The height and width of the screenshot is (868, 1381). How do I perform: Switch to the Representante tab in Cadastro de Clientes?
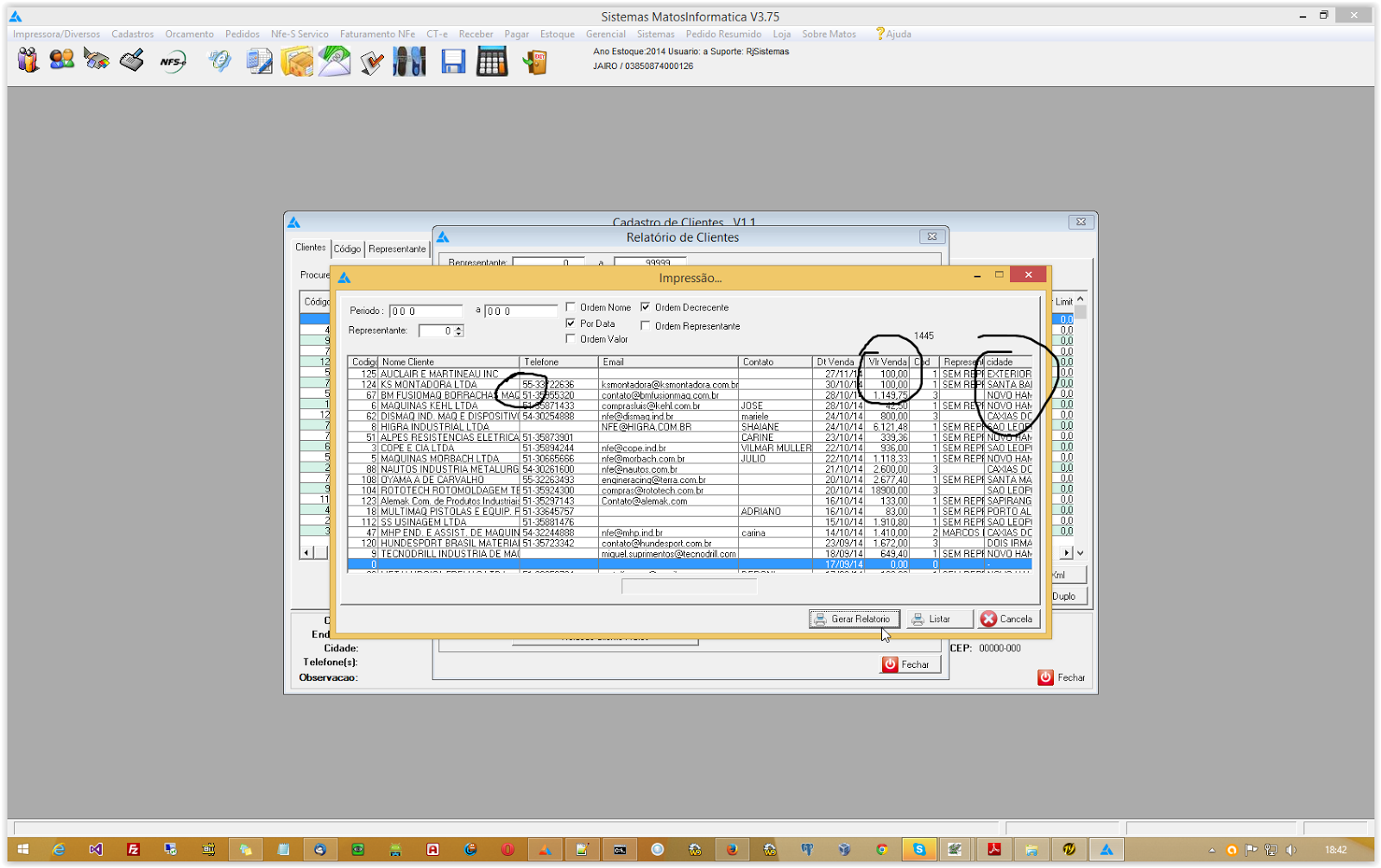click(x=397, y=248)
